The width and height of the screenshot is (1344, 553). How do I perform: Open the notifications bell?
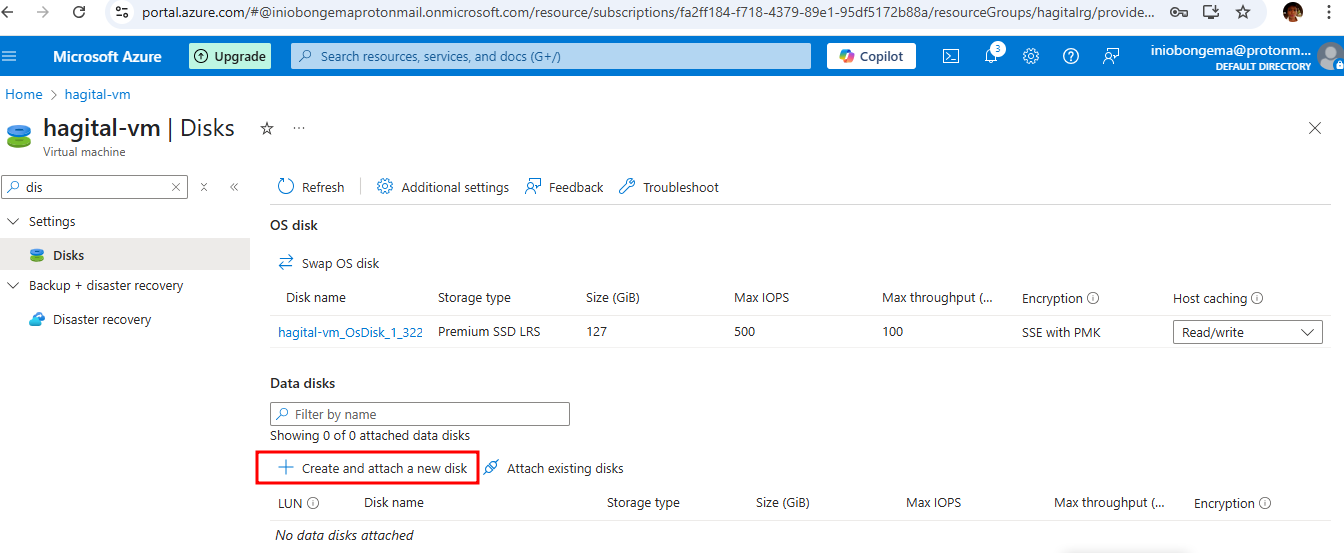[x=991, y=56]
